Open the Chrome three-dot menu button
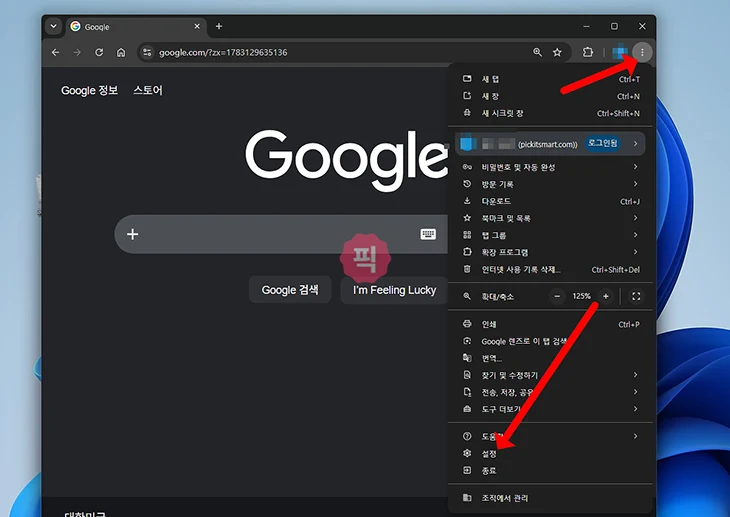This screenshot has width=730, height=517. click(x=642, y=52)
